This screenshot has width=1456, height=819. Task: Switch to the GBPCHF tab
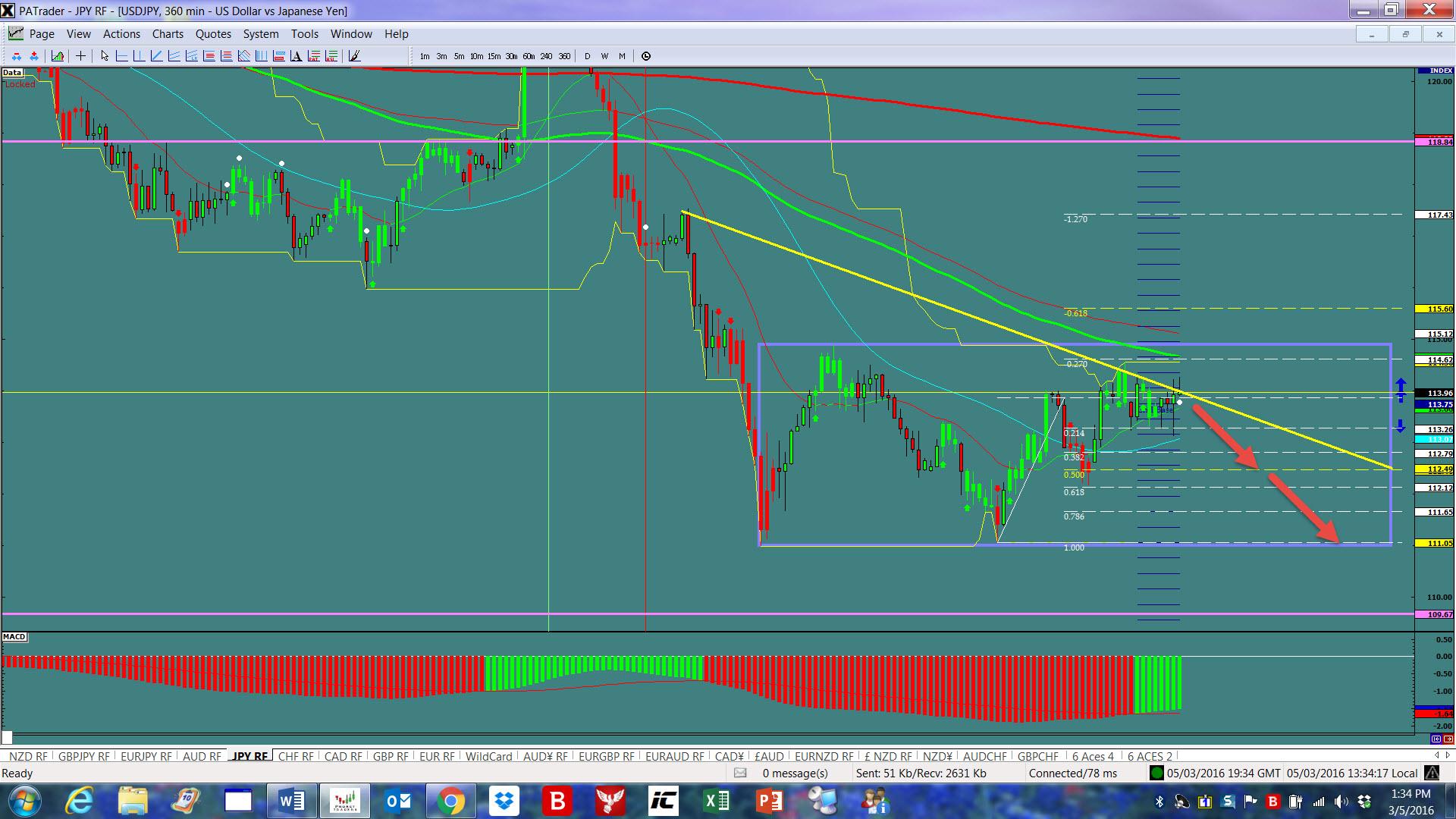[x=1038, y=756]
